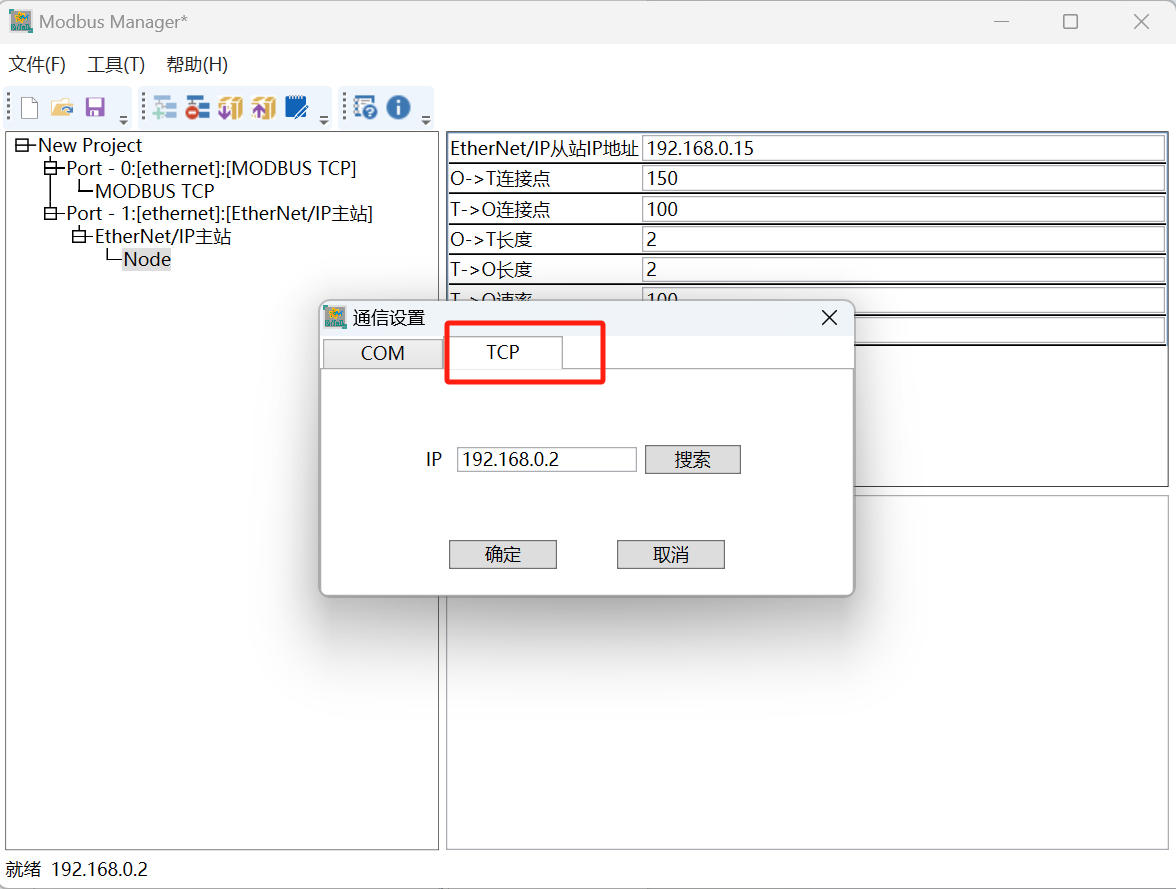Click the Save floppy disk icon
1176x889 pixels.
(x=95, y=107)
